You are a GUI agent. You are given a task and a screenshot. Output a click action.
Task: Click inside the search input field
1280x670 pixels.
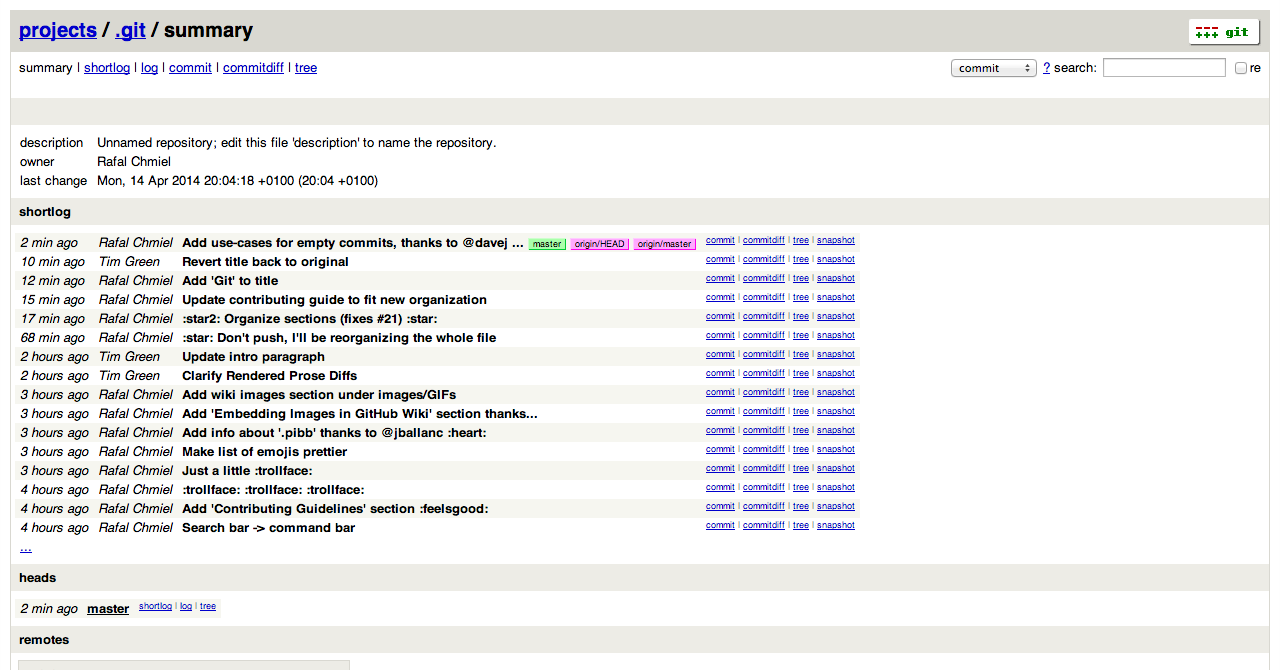click(1163, 67)
